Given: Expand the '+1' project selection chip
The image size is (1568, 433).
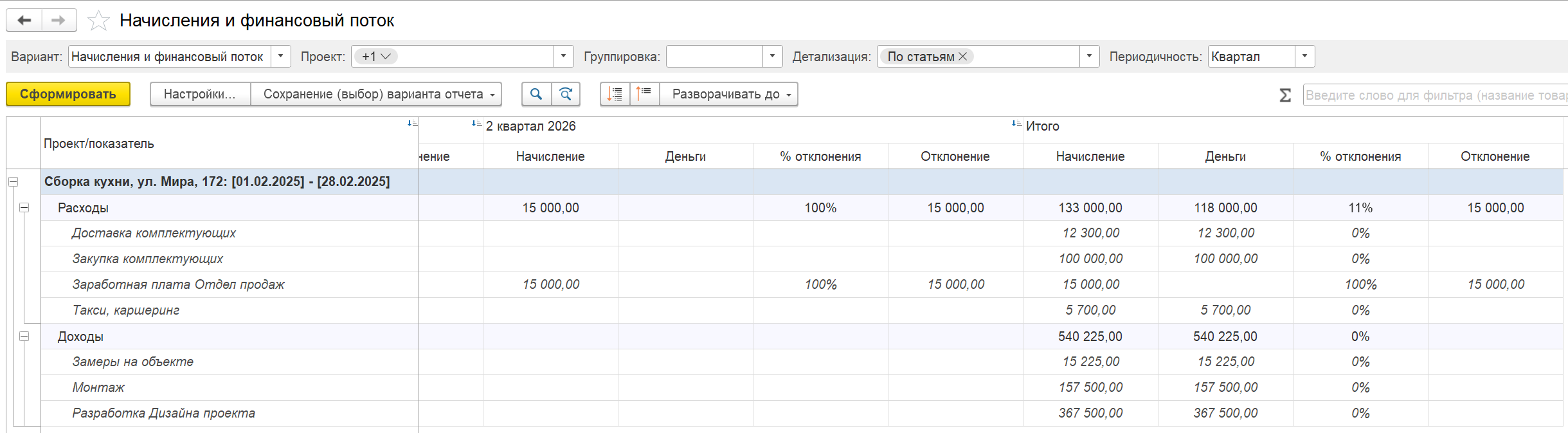Looking at the screenshot, I should pyautogui.click(x=376, y=57).
